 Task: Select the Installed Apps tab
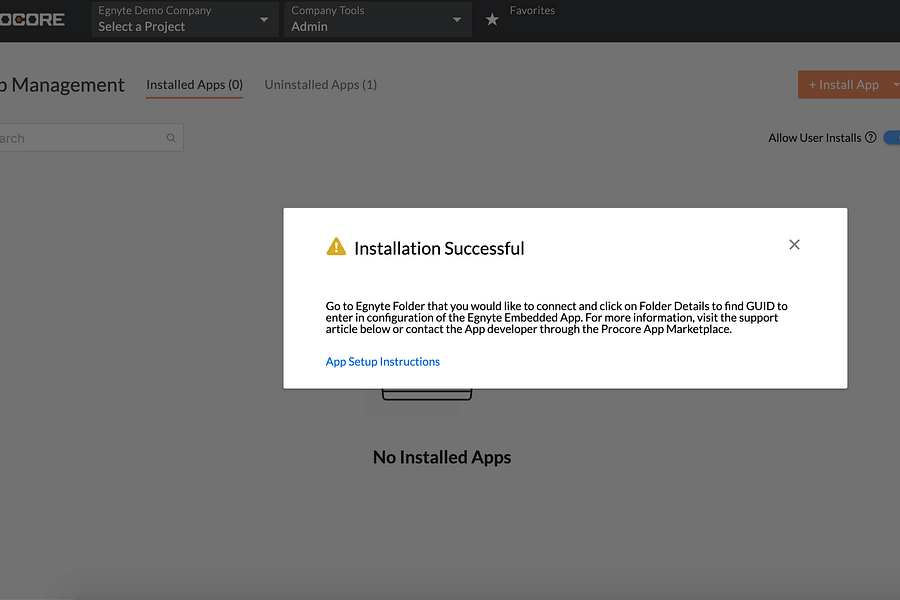pyautogui.click(x=194, y=85)
